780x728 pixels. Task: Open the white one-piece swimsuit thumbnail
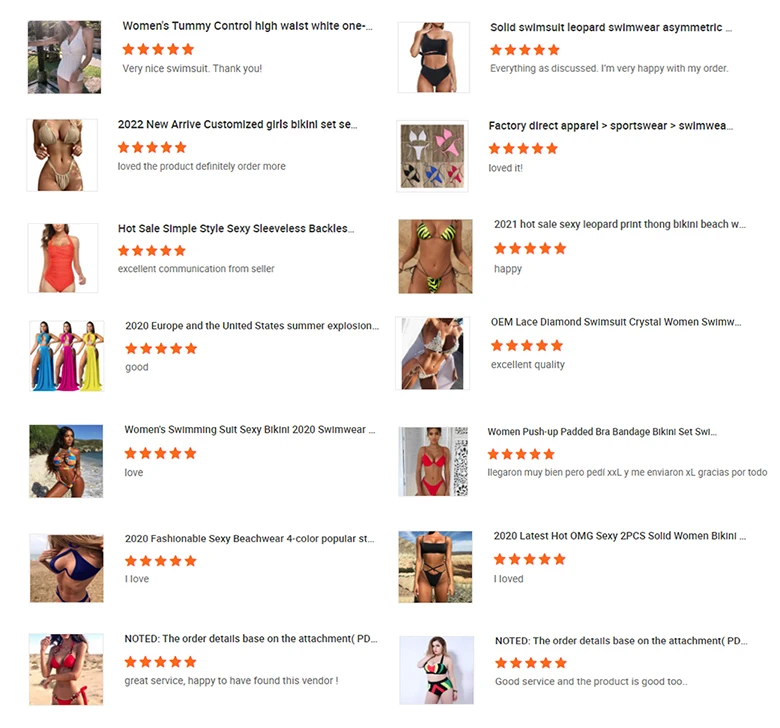pyautogui.click(x=64, y=57)
